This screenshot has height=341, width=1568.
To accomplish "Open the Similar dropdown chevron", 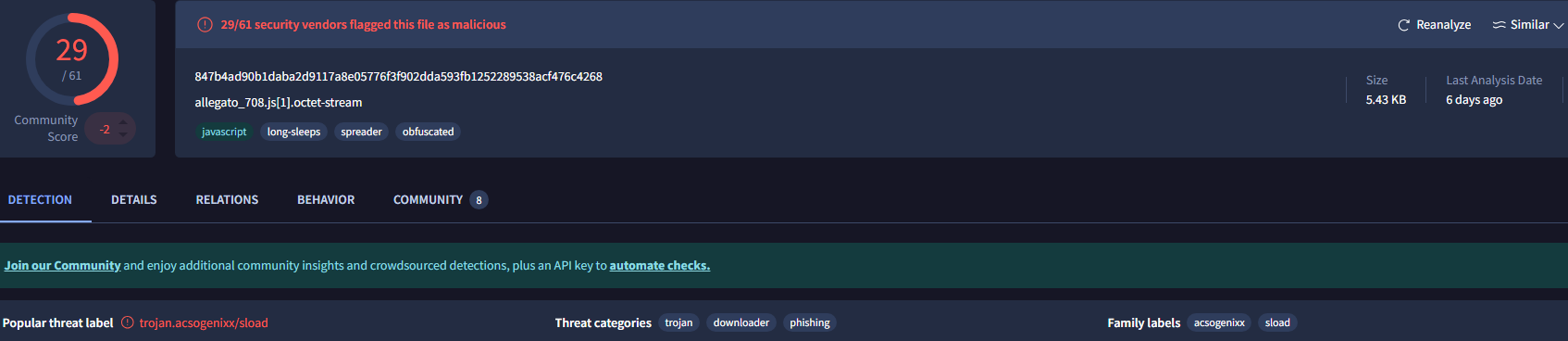I will tap(1558, 26).
